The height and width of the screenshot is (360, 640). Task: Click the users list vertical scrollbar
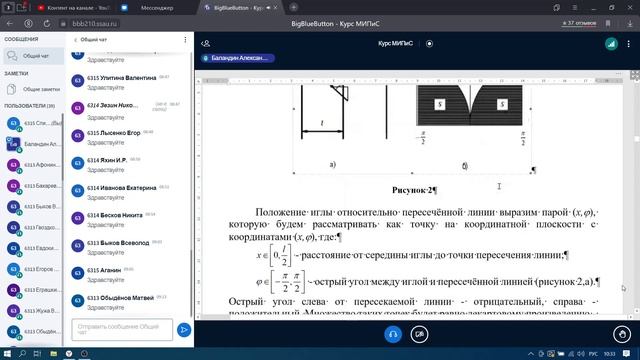62,147
